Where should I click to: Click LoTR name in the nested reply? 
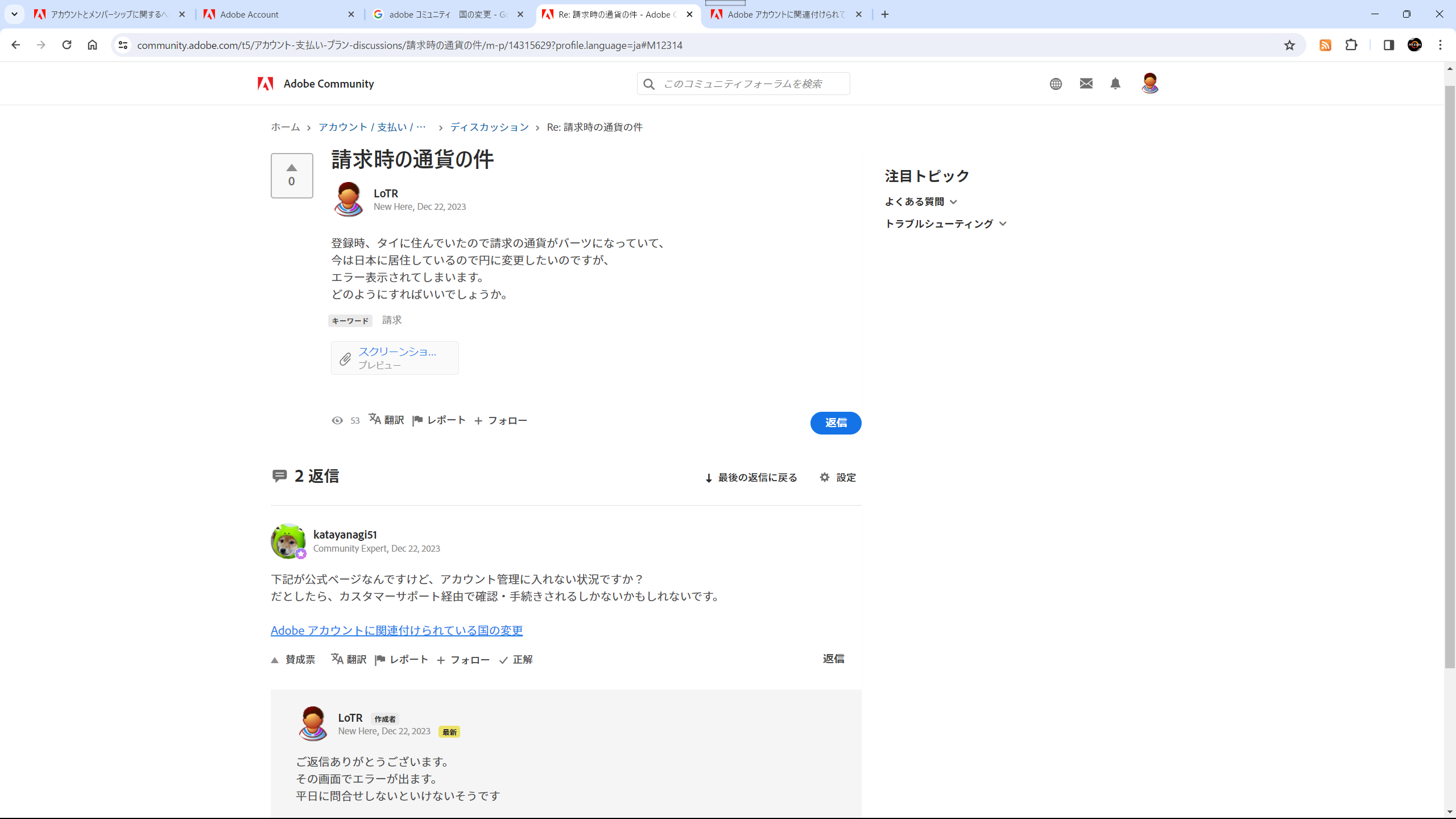point(350,718)
